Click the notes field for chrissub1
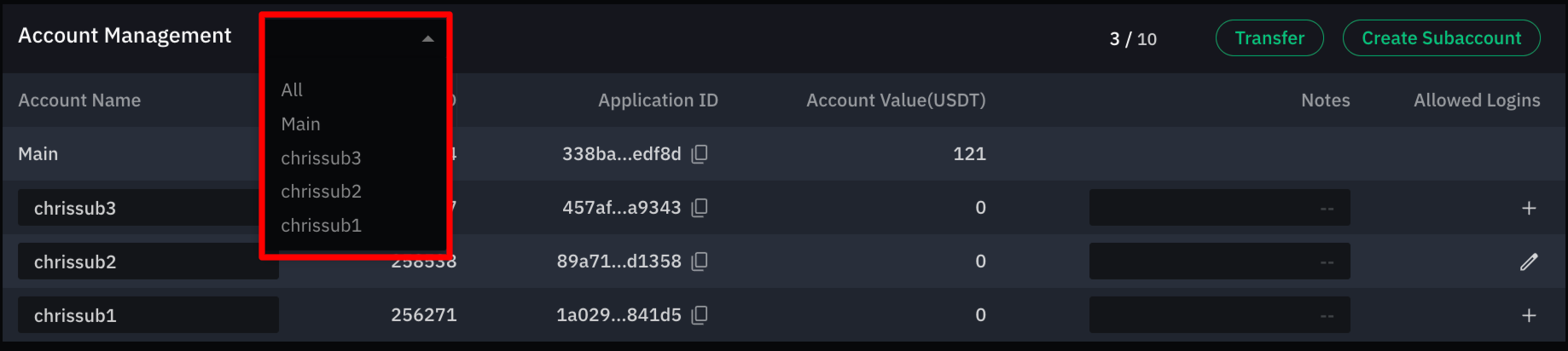Image resolution: width=1568 pixels, height=351 pixels. pos(1220,315)
